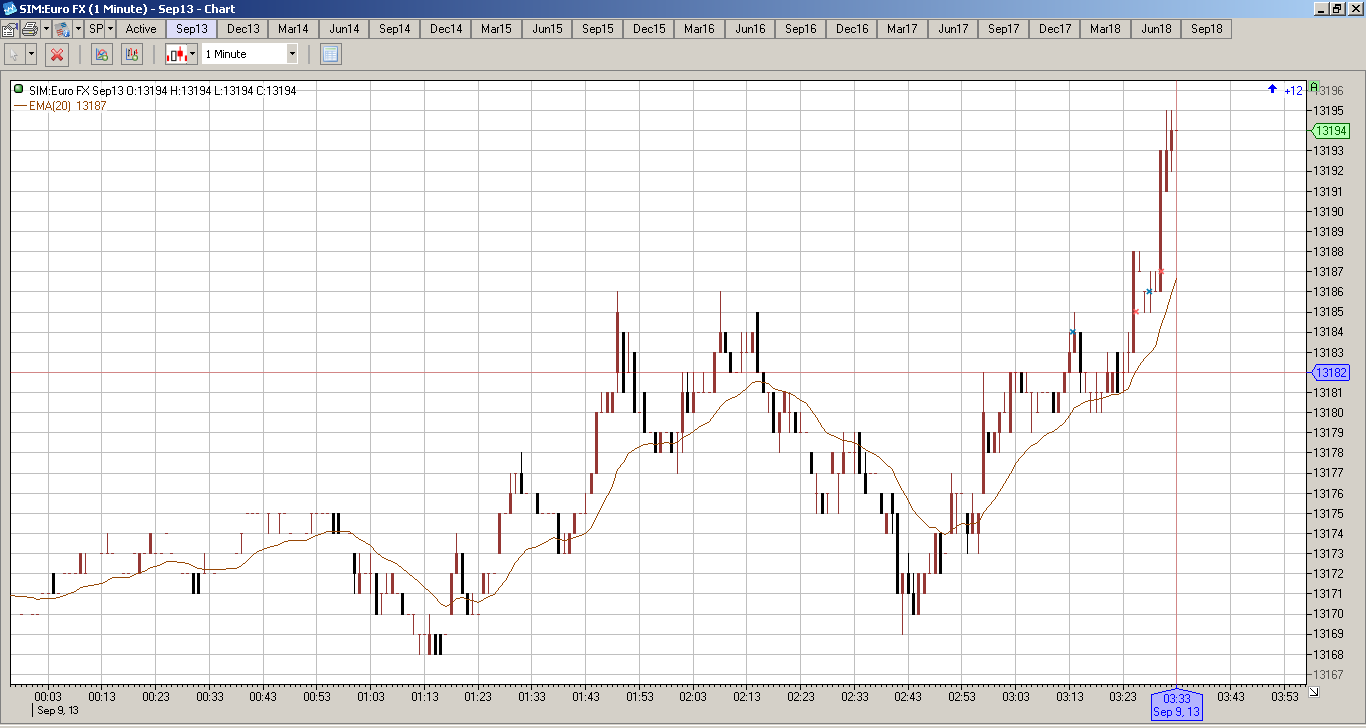Open the pointer tool dropdown arrow
1366x728 pixels.
(31, 54)
